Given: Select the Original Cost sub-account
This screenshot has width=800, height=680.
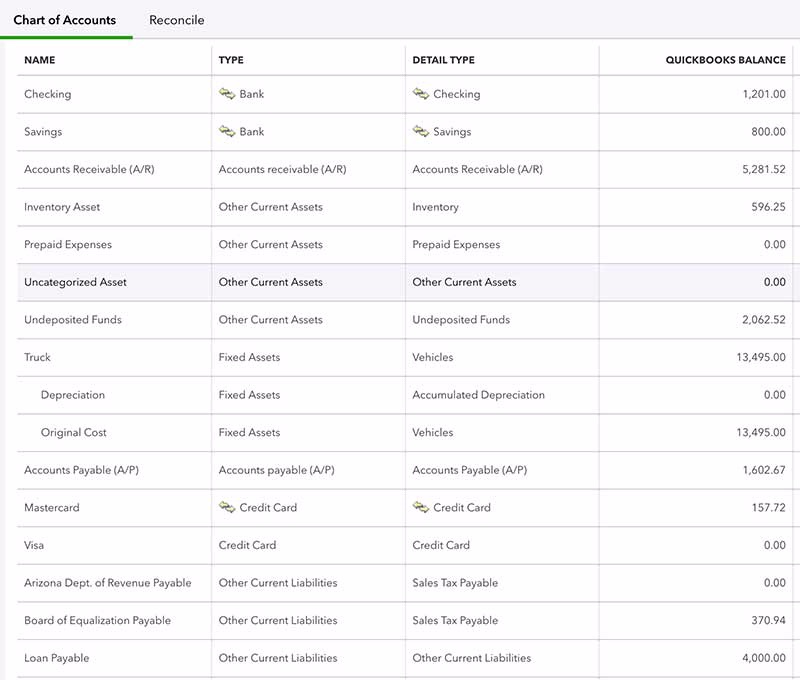Looking at the screenshot, I should tap(73, 432).
